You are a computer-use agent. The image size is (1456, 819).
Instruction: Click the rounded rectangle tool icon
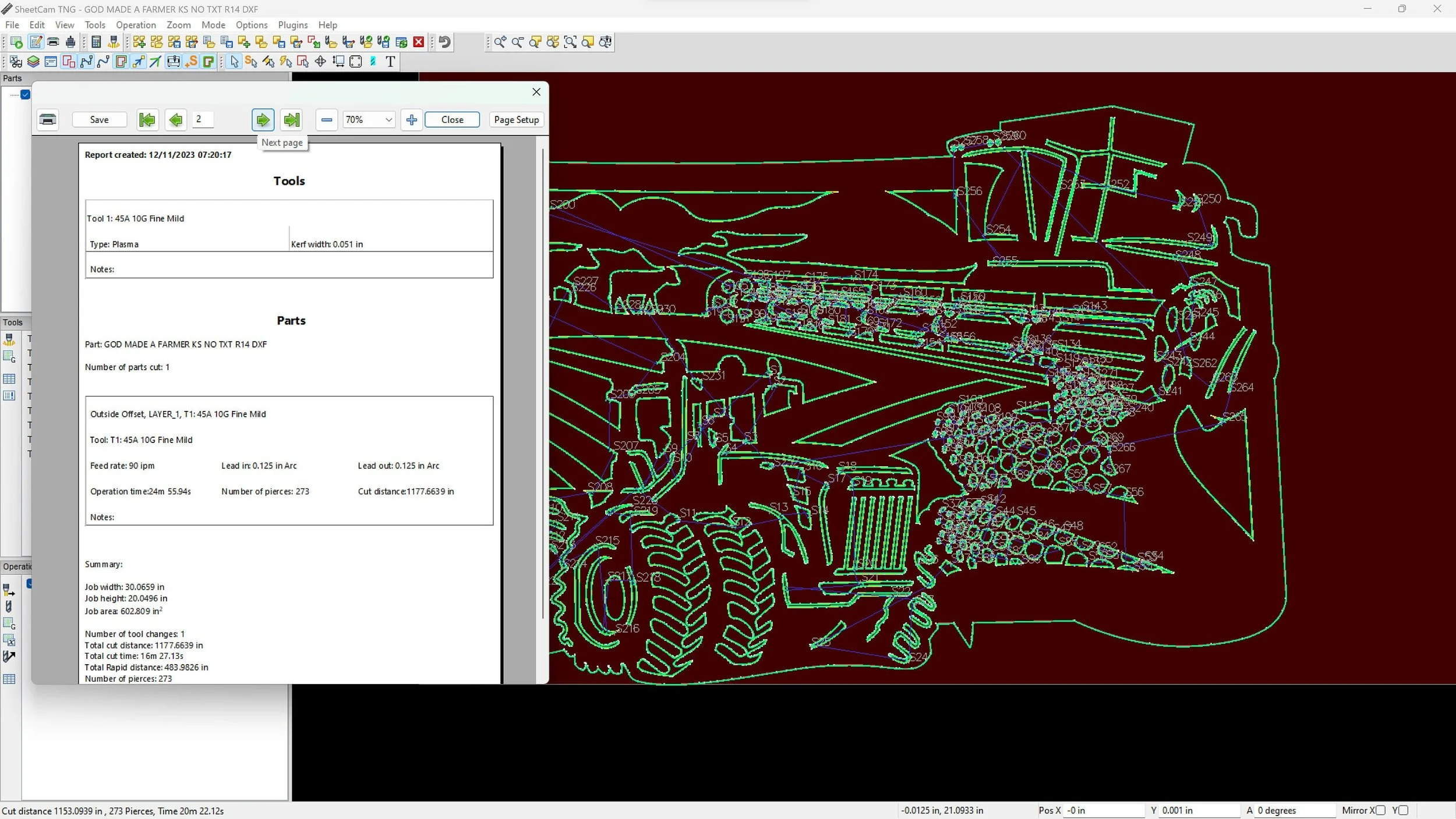356,61
